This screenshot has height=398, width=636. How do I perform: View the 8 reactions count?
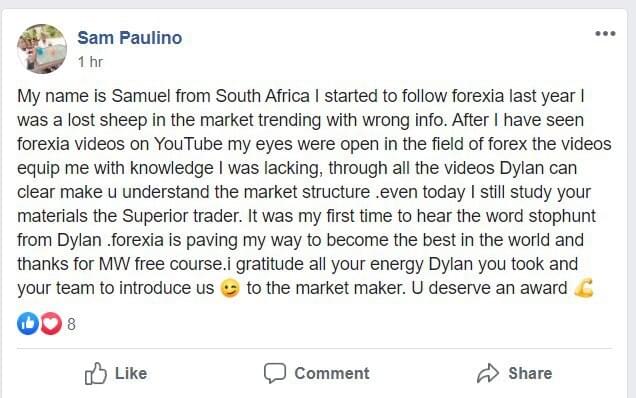pyautogui.click(x=71, y=324)
